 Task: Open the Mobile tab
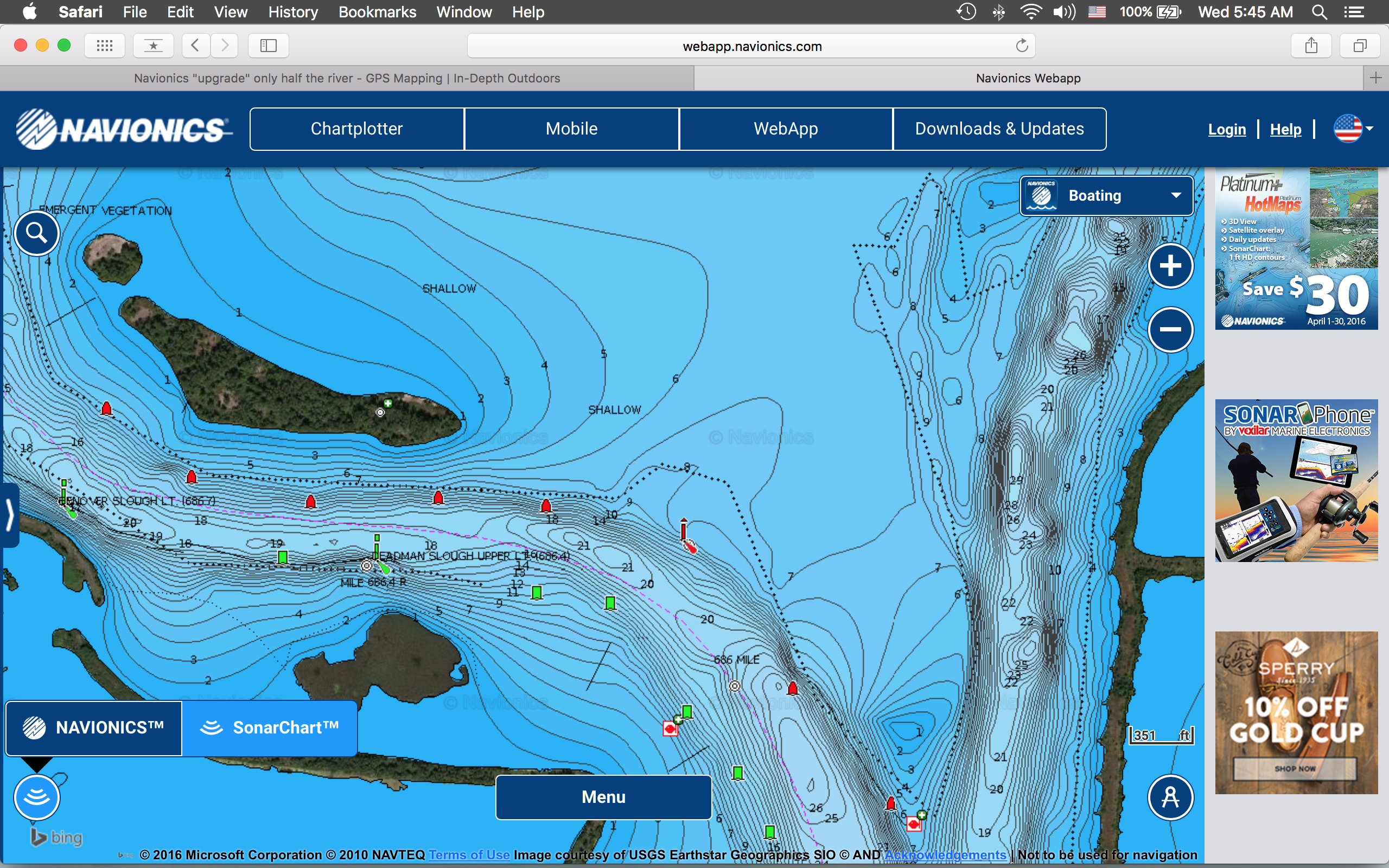572,129
